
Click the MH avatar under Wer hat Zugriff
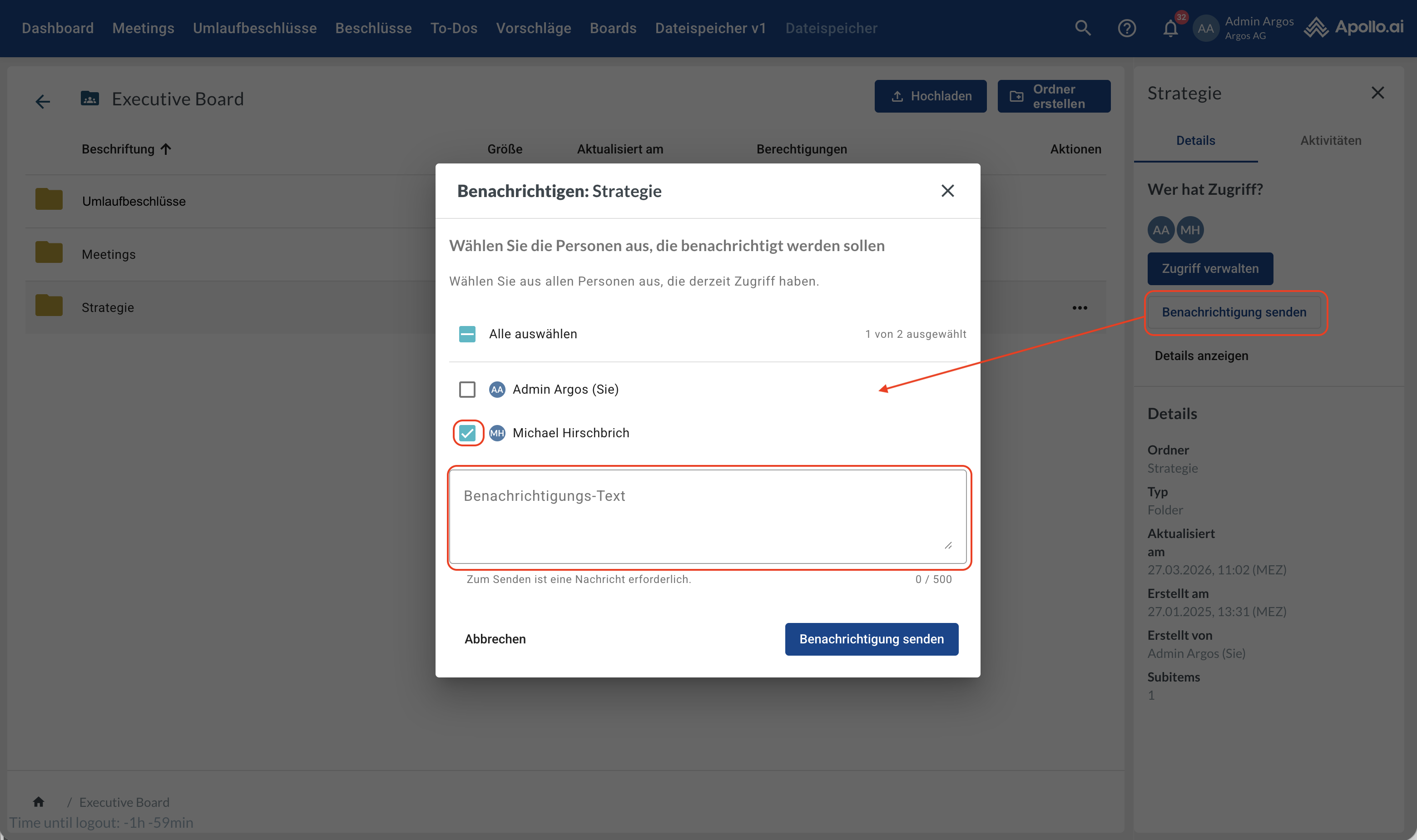point(1190,230)
